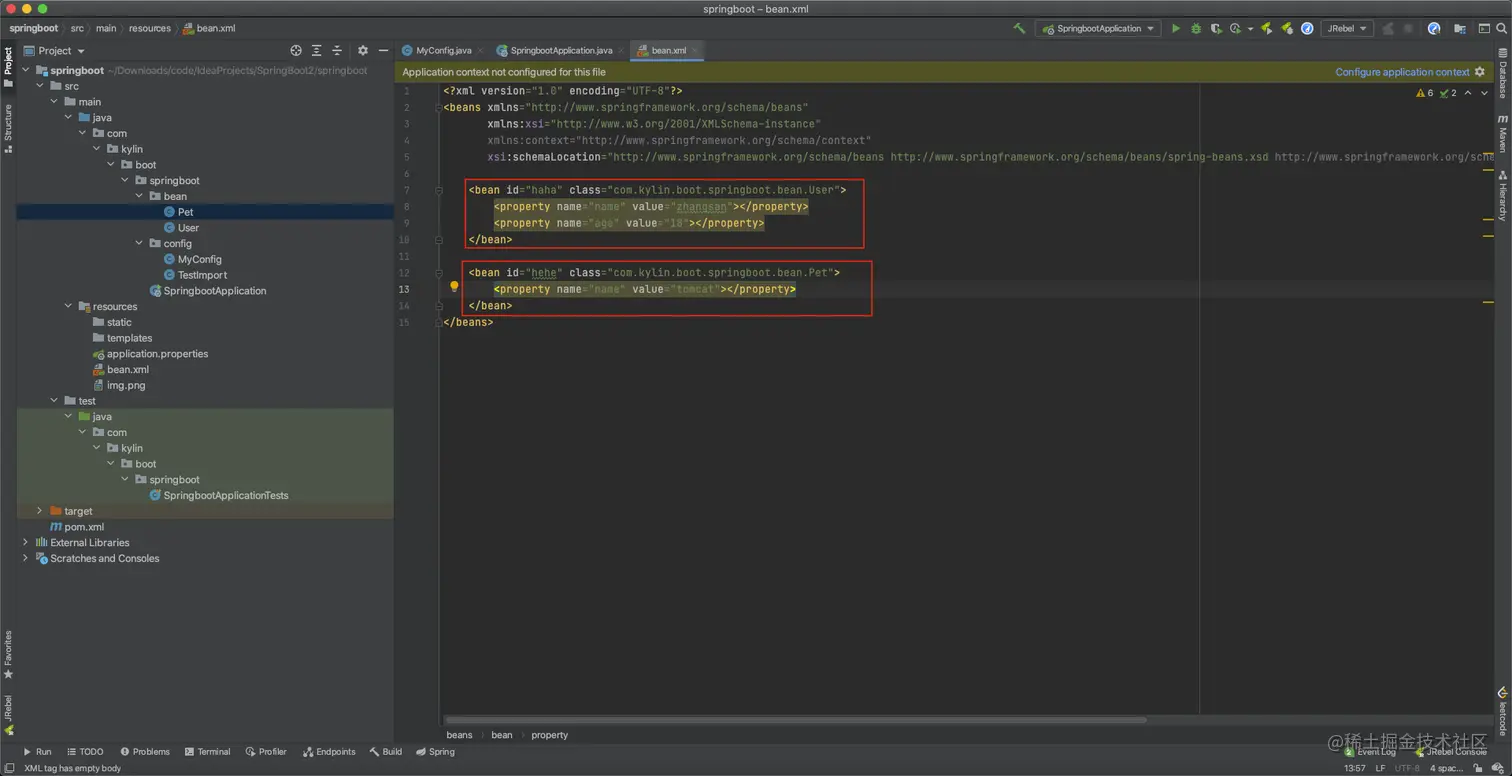Open the Favorites side panel
Viewport: 1512px width, 776px height.
click(8, 654)
